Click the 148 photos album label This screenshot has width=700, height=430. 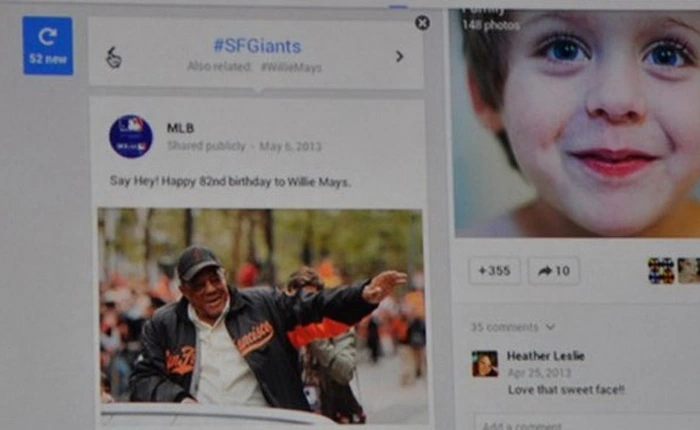tap(491, 25)
